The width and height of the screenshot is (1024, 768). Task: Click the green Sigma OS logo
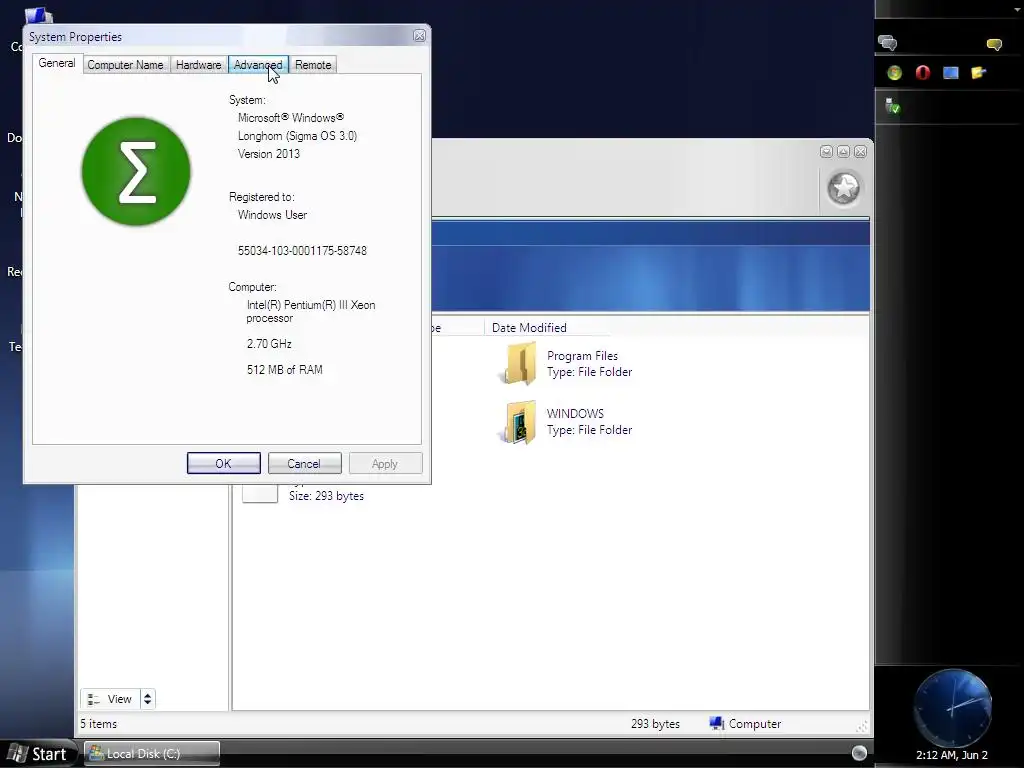[136, 172]
